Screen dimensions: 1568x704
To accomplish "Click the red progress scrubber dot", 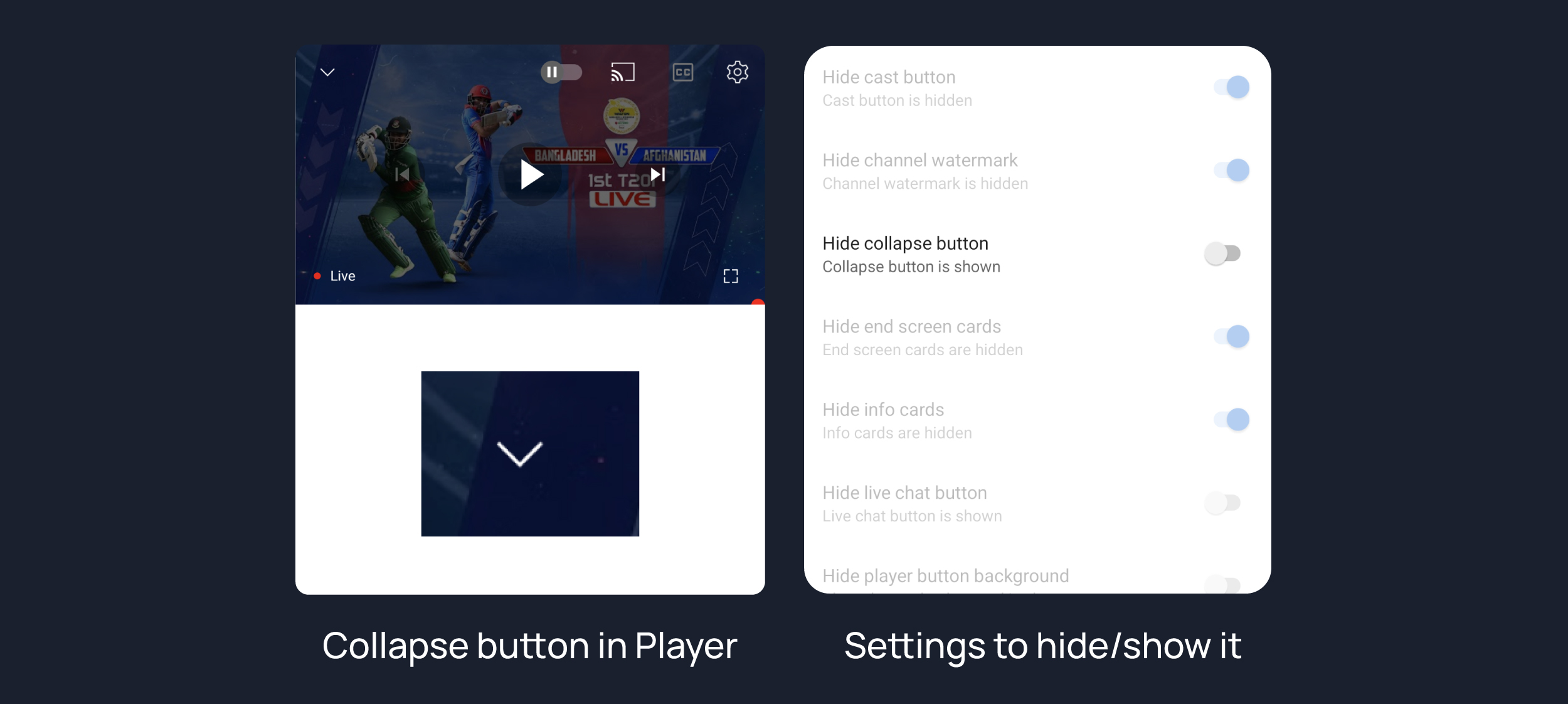I will [758, 304].
